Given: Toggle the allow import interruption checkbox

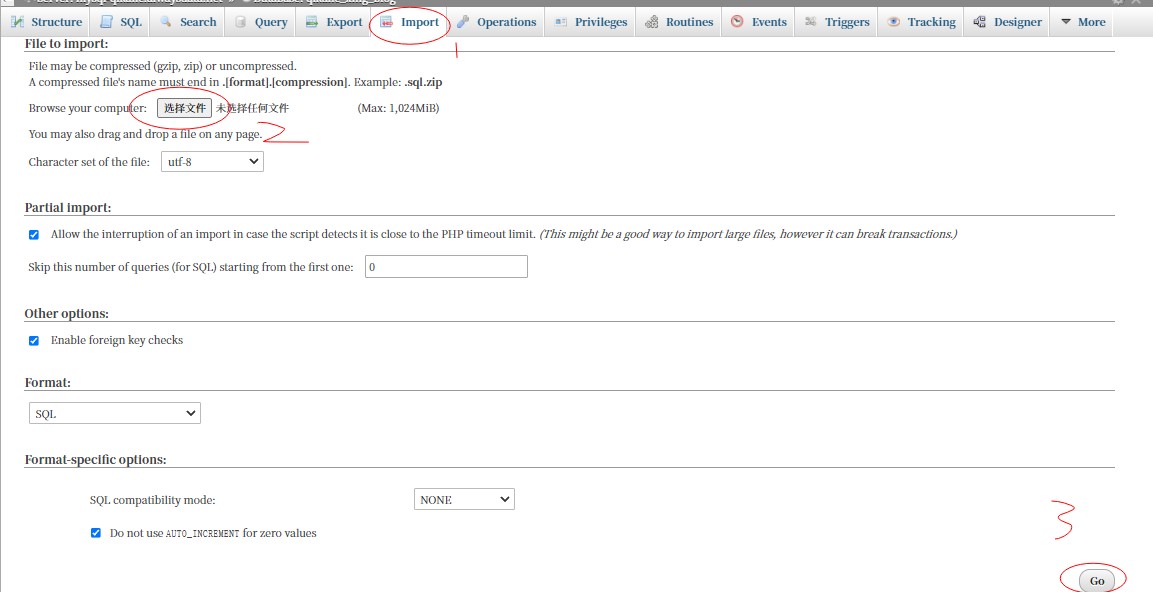Looking at the screenshot, I should [34, 234].
